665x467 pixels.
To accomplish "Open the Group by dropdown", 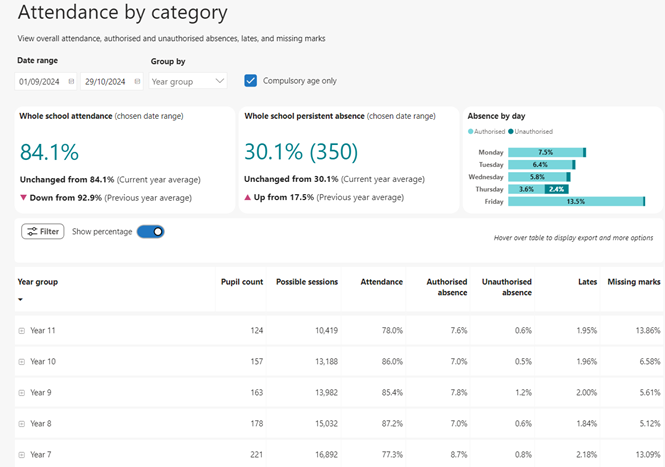I will (188, 81).
